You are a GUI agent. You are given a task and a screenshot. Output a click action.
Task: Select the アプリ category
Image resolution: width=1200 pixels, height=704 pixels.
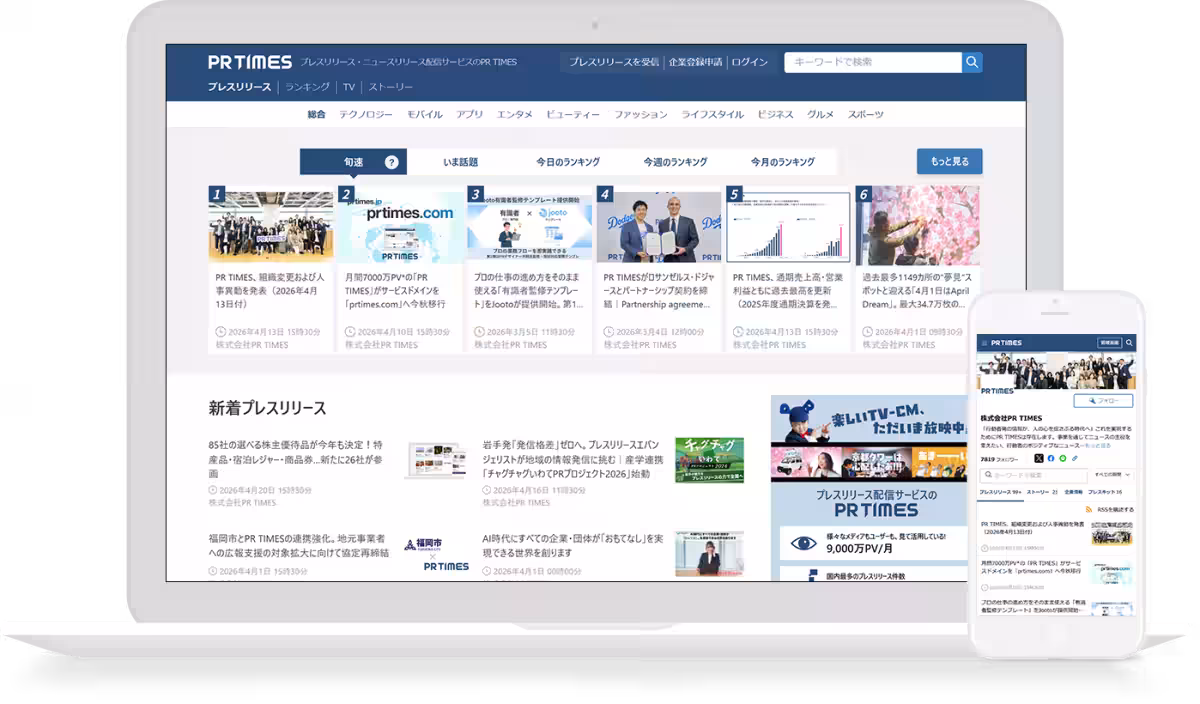[x=470, y=114]
